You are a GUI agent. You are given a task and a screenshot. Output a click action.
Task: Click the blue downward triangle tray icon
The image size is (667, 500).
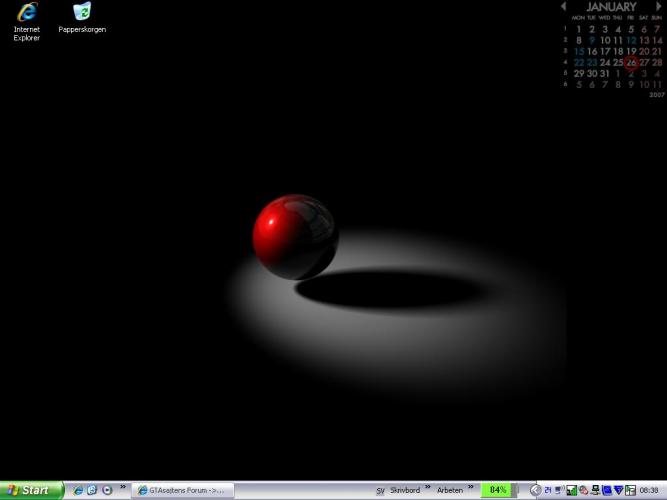click(618, 490)
